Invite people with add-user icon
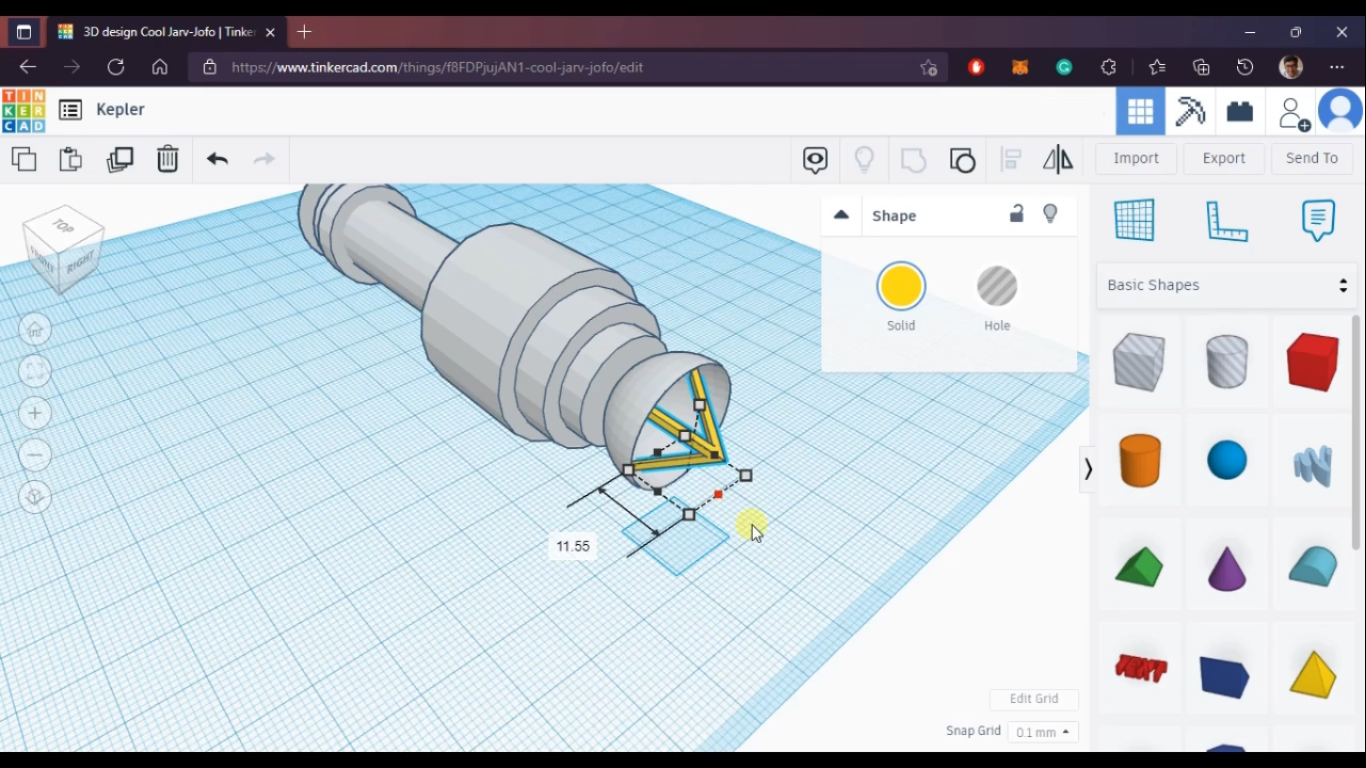This screenshot has height=768, width=1366. tap(1294, 113)
